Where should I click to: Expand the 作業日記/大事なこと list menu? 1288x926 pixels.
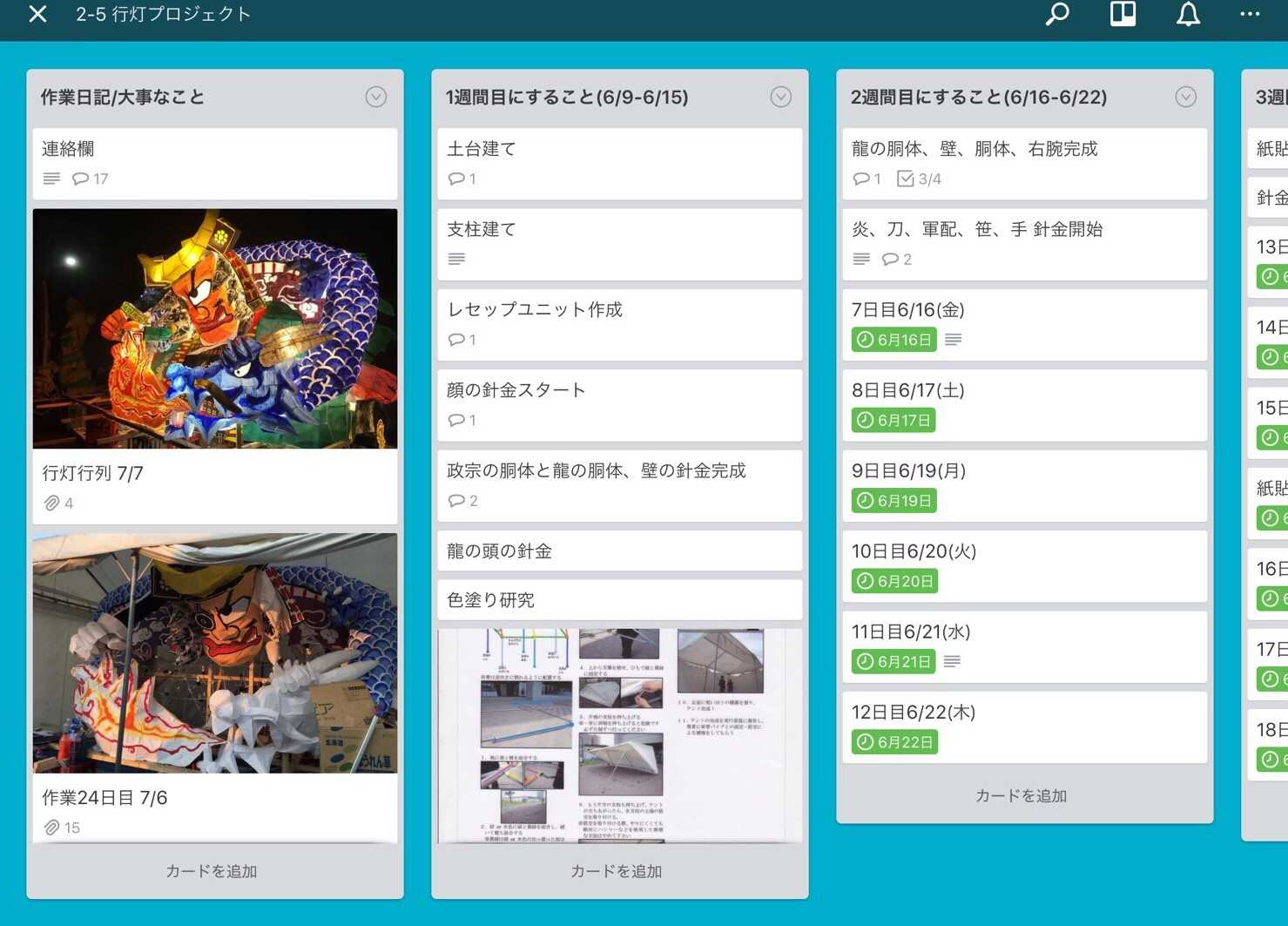376,97
